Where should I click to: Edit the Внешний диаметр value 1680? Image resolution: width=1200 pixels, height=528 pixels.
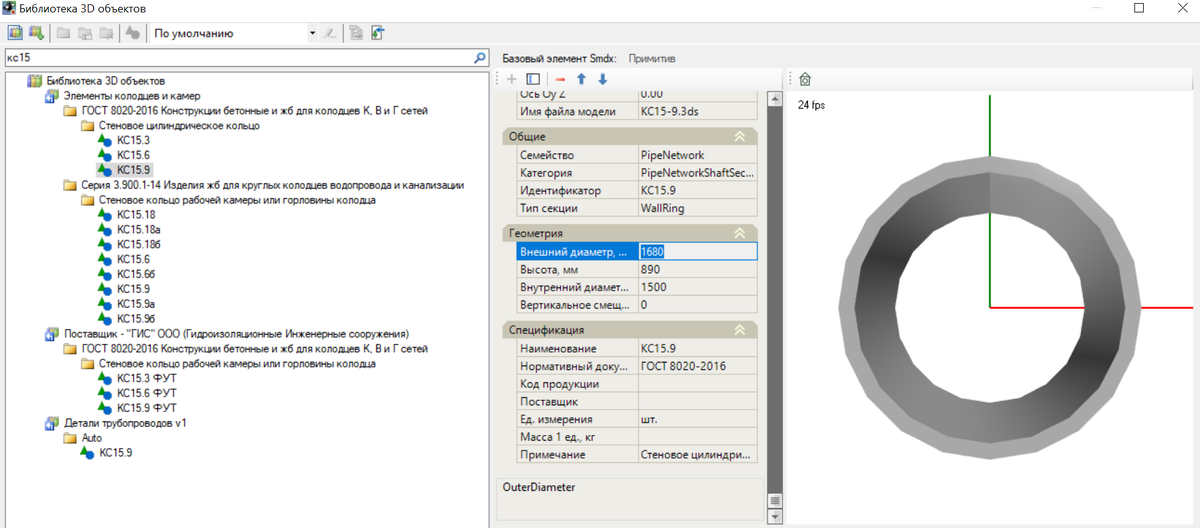point(697,252)
